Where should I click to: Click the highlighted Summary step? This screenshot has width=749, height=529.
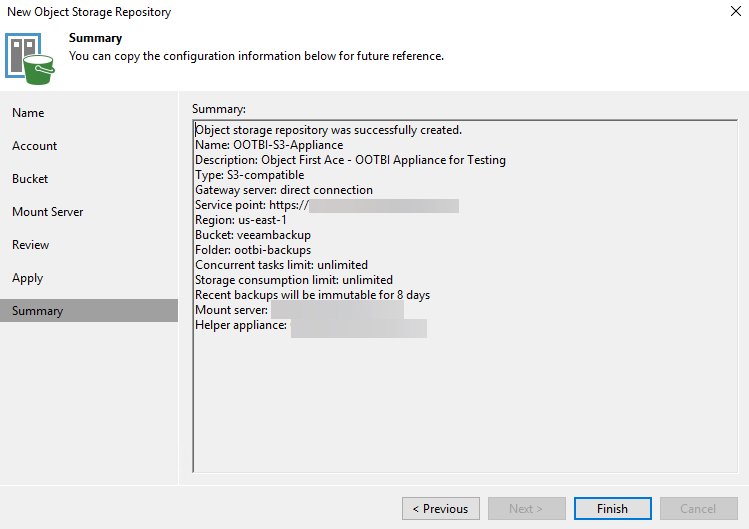(x=37, y=311)
